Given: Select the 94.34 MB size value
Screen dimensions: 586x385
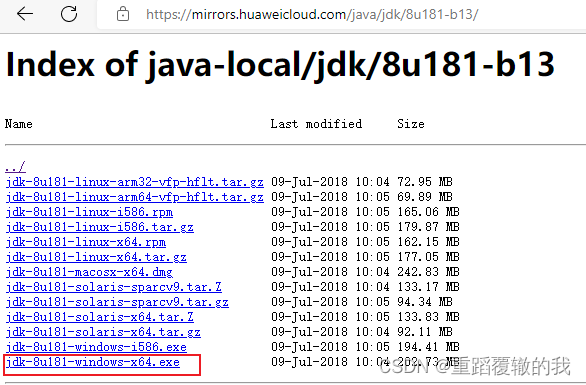Looking at the screenshot, I should [x=425, y=302].
